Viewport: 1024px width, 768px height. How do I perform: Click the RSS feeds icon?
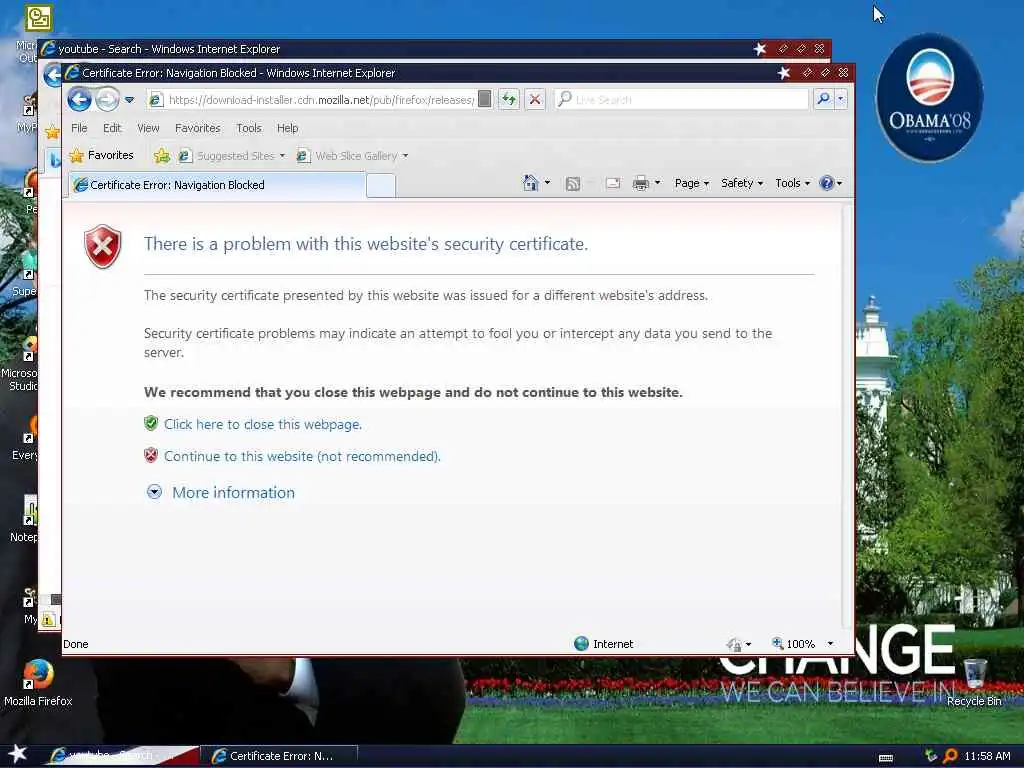tap(573, 184)
